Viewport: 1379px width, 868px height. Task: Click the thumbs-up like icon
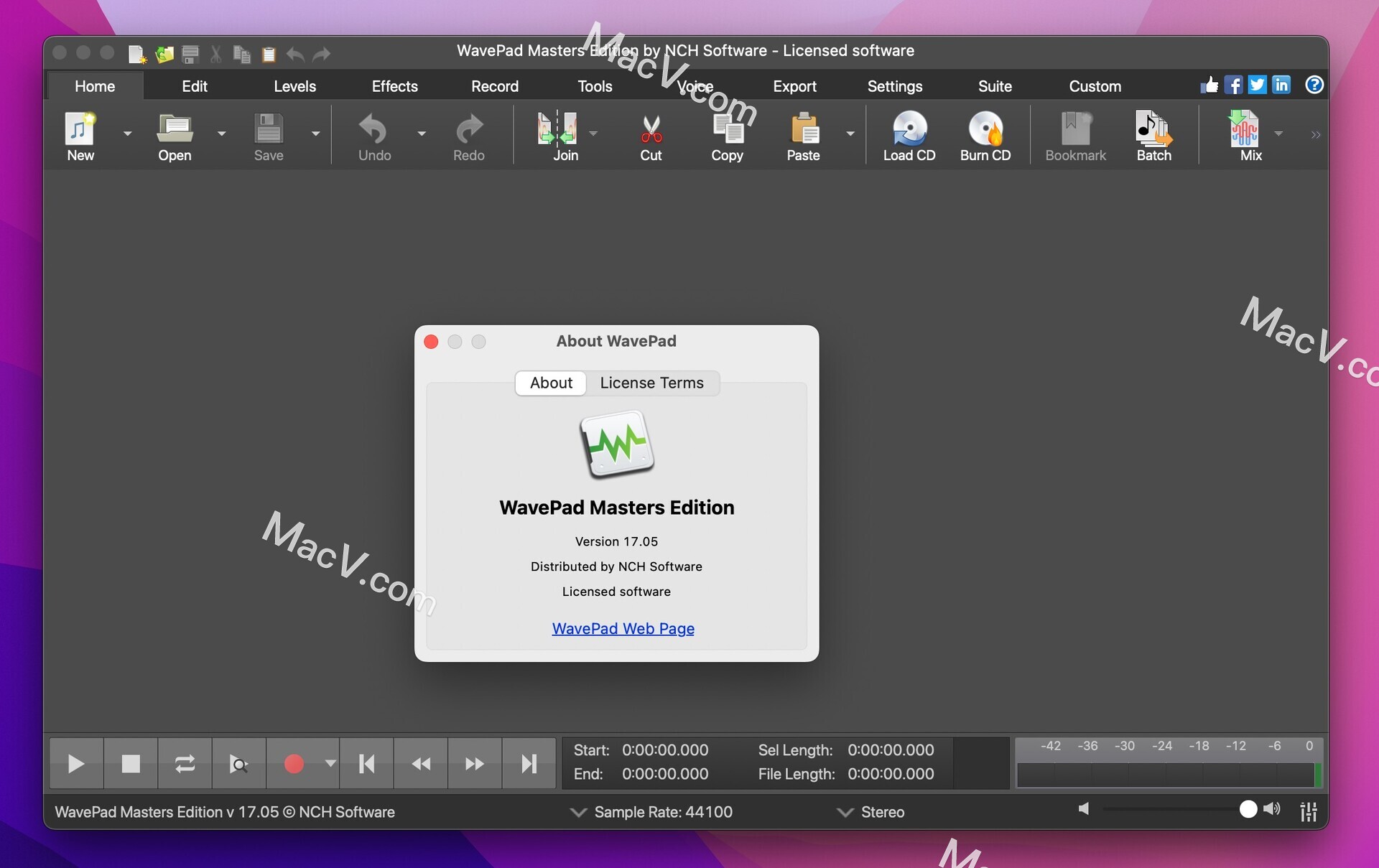(1209, 85)
